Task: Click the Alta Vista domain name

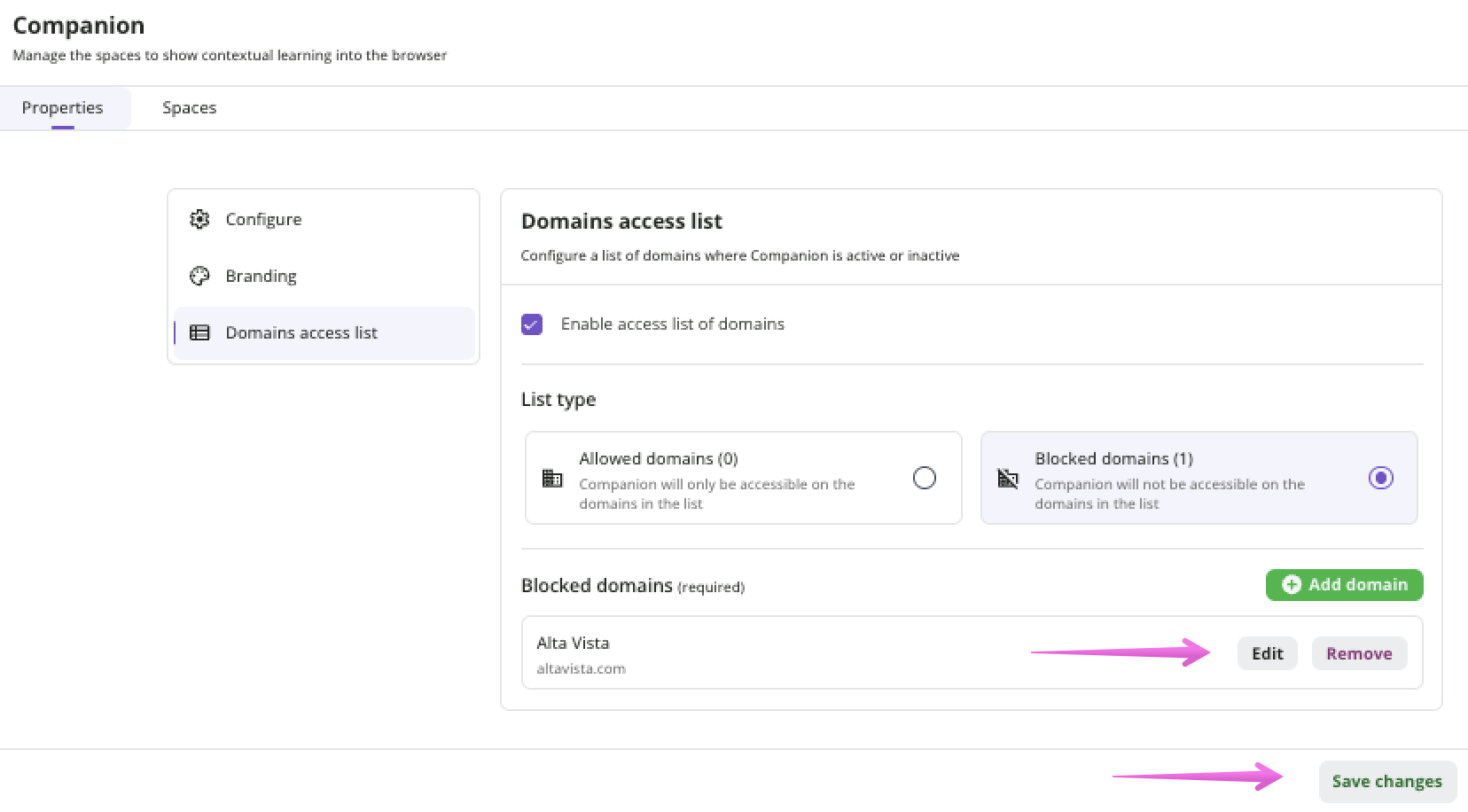Action: [573, 643]
